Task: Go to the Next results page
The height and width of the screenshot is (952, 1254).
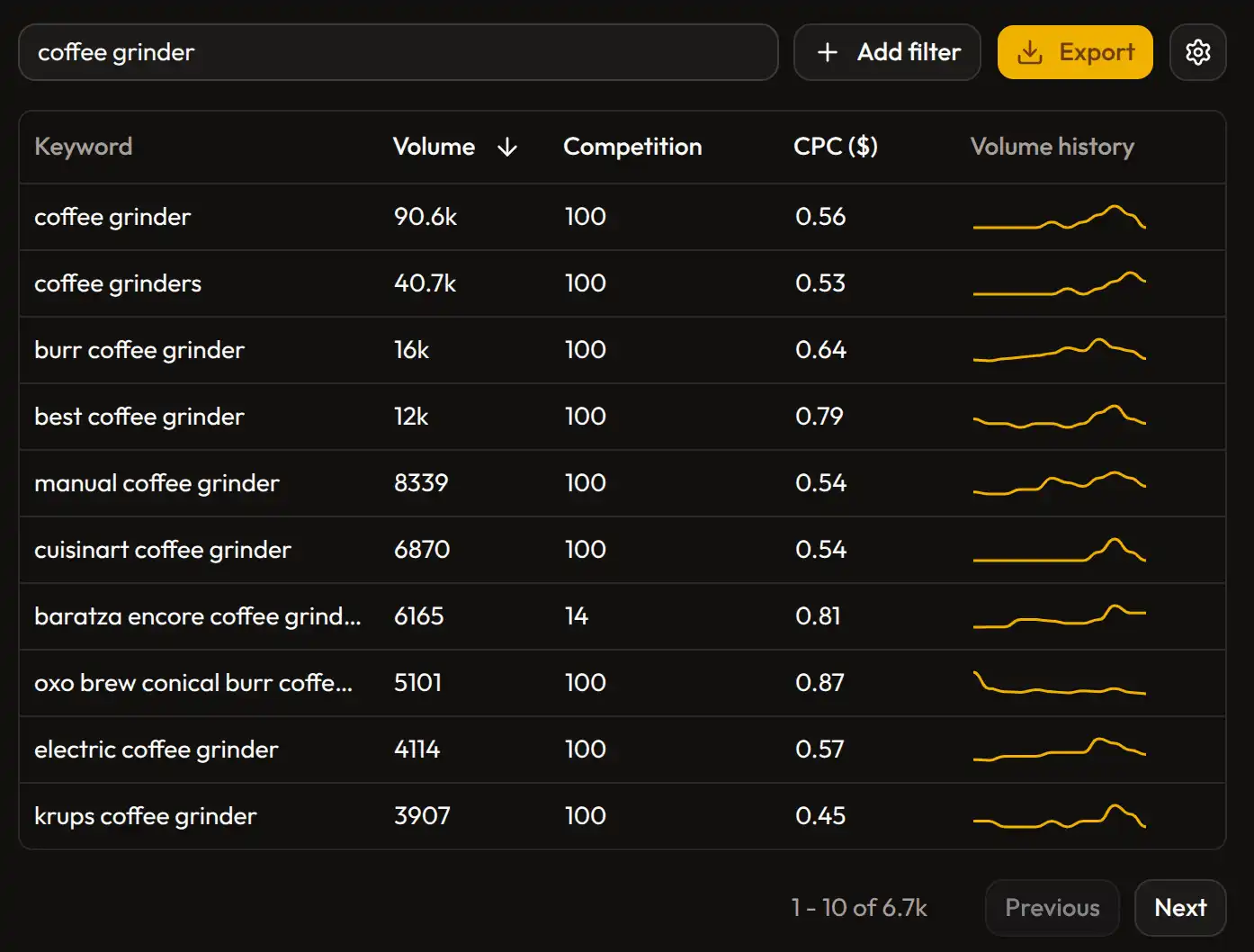Action: coord(1179,907)
